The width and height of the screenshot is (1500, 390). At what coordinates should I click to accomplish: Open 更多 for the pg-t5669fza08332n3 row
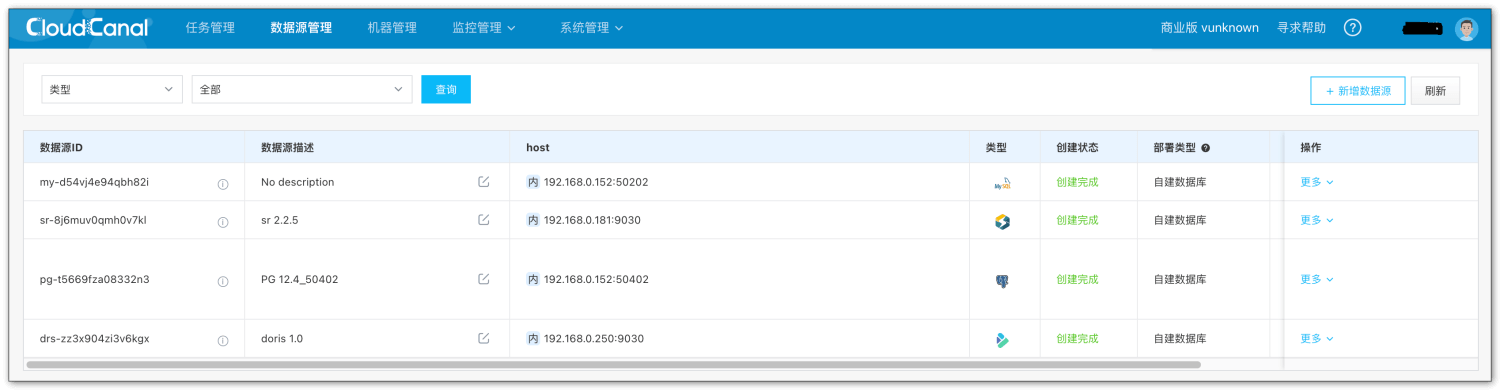point(1317,279)
